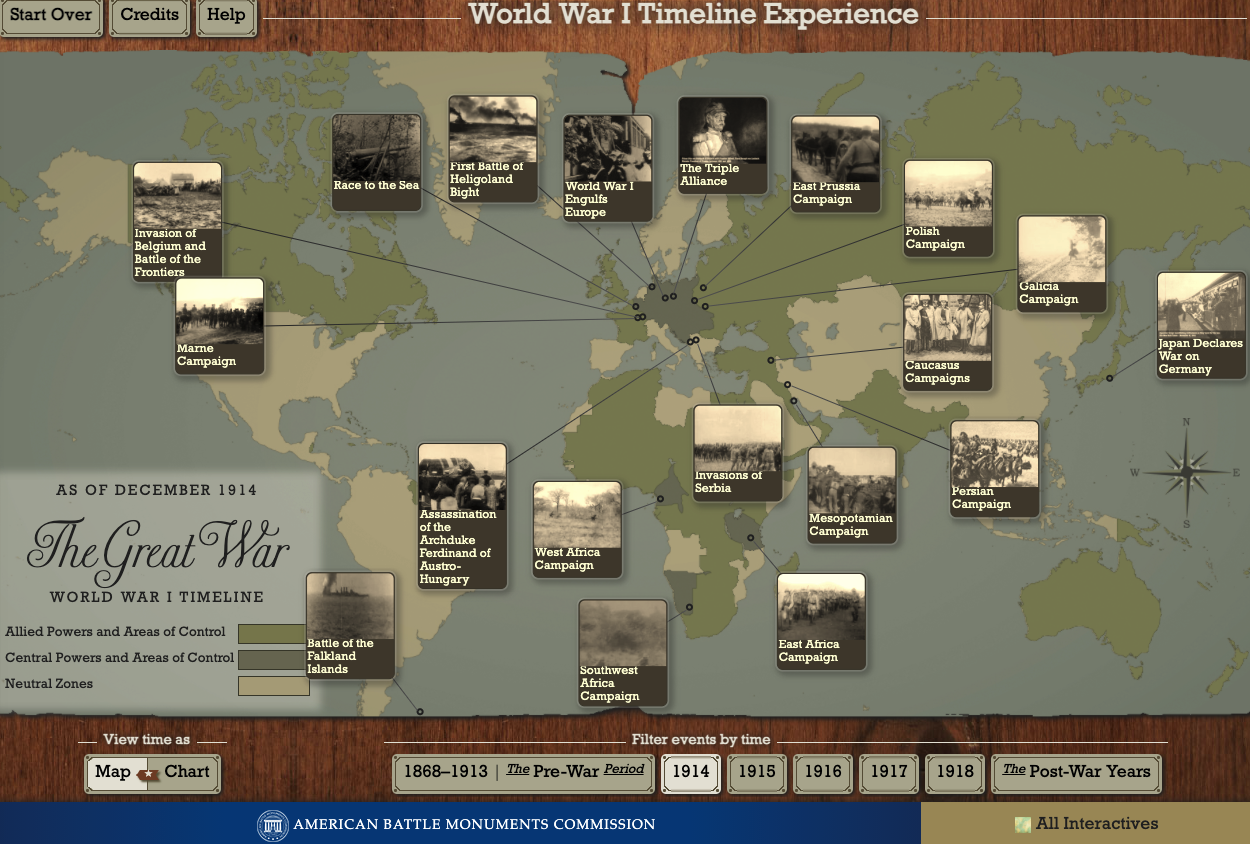Switch time view to Chart
The width and height of the screenshot is (1250, 844).
click(x=187, y=772)
